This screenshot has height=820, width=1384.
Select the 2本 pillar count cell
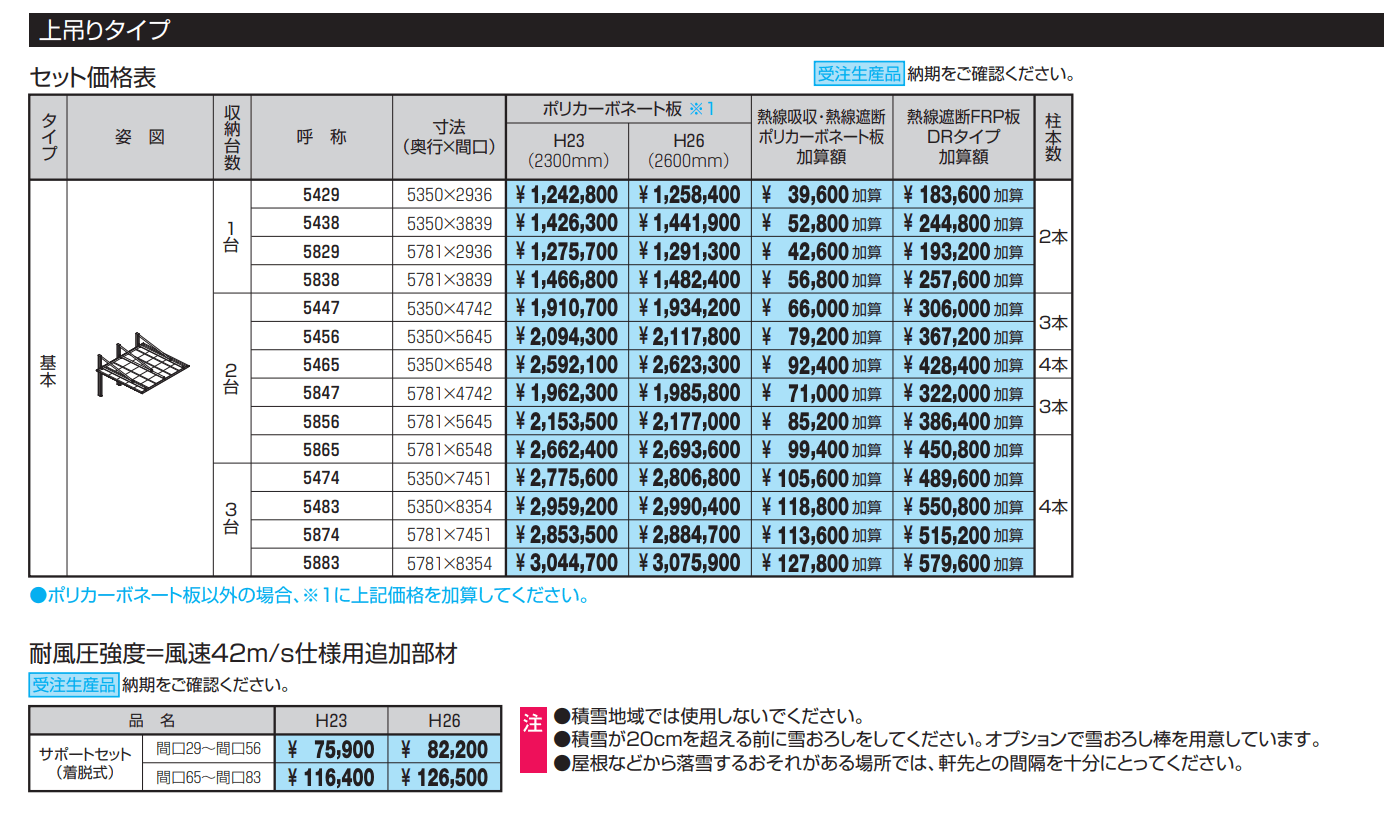[1055, 236]
